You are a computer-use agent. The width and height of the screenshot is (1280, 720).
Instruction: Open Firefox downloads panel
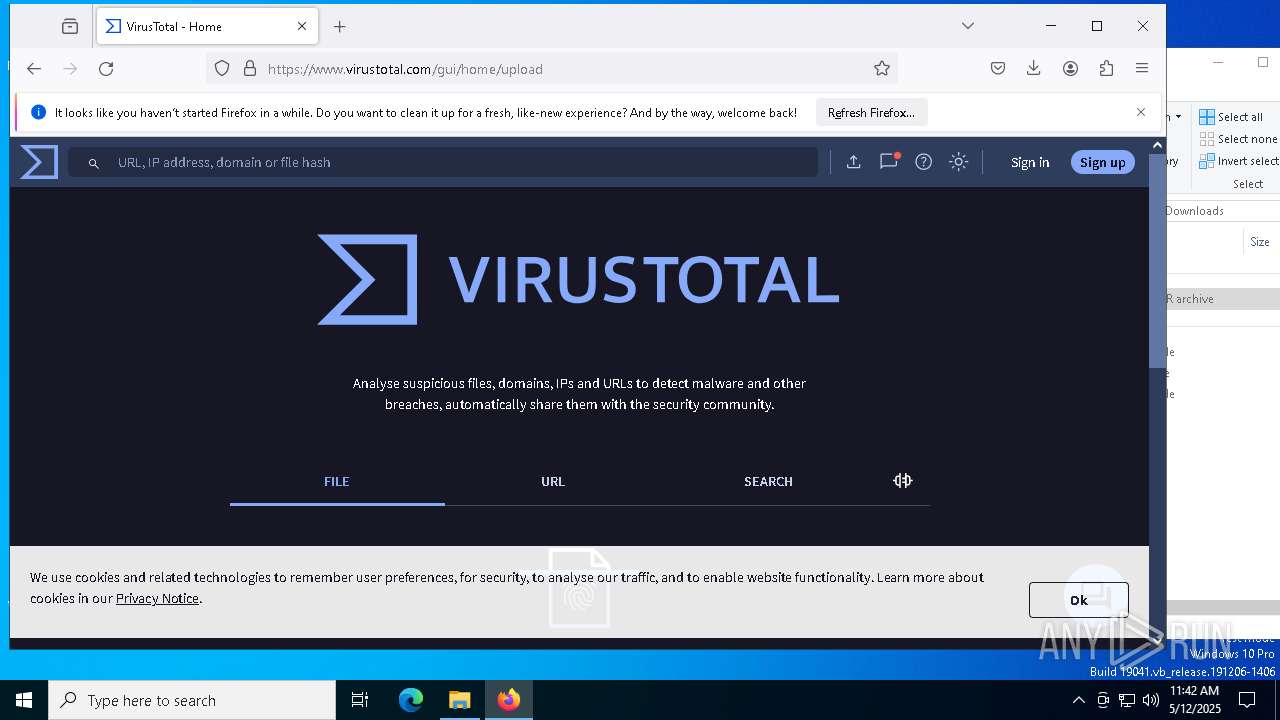[1034, 69]
